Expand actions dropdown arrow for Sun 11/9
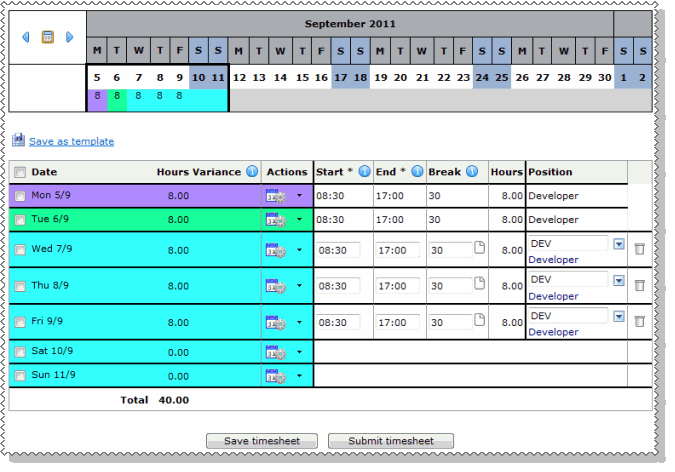675x472 pixels. click(x=299, y=376)
